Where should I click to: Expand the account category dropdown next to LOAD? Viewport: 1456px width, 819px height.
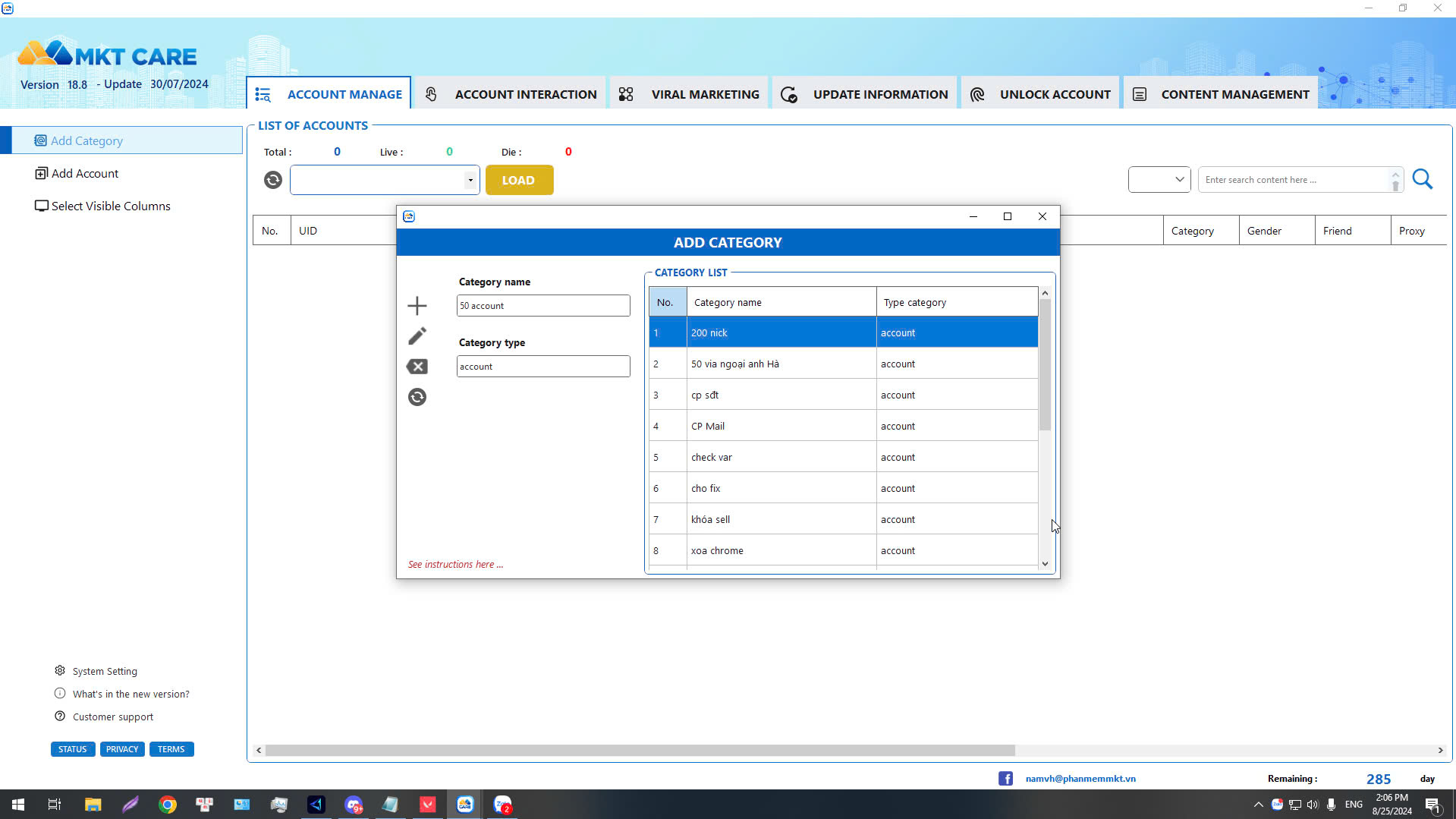[470, 180]
